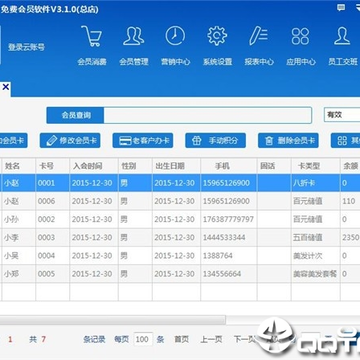Click the 修改会员卡 button
This screenshot has width=360, height=360.
70,141
